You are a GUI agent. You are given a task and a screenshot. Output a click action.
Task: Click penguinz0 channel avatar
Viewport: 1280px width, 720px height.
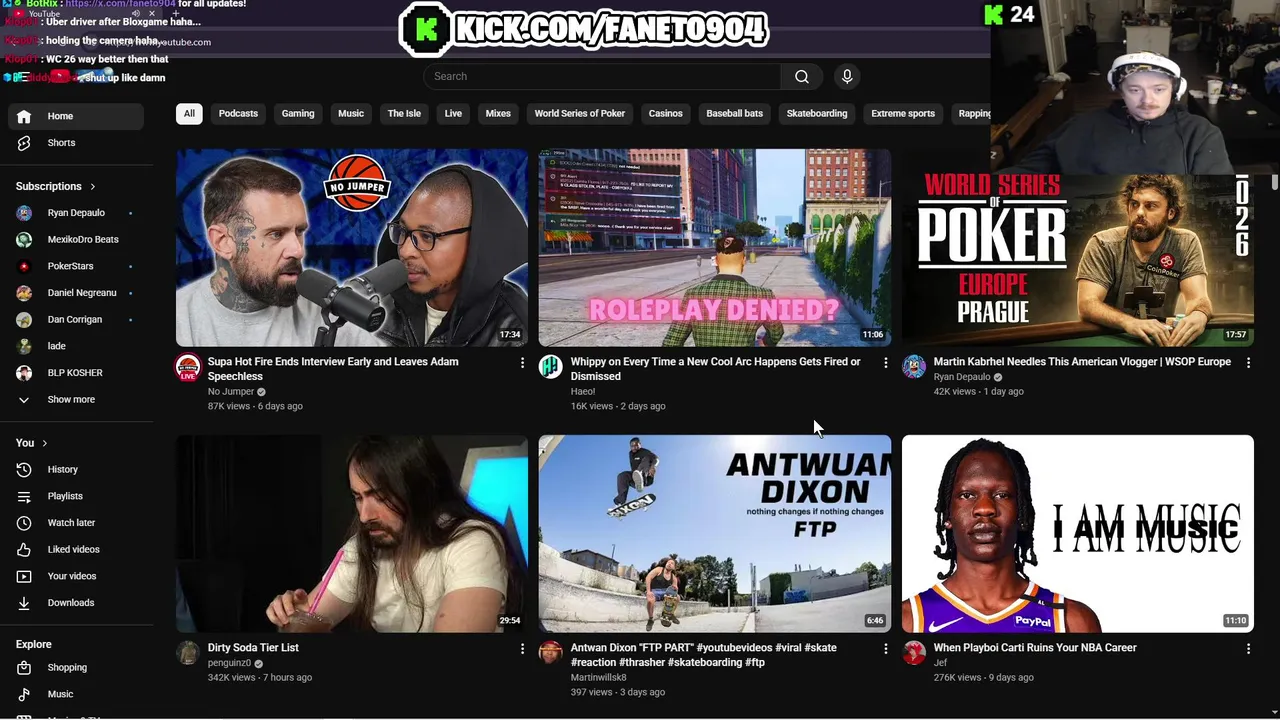pos(188,653)
